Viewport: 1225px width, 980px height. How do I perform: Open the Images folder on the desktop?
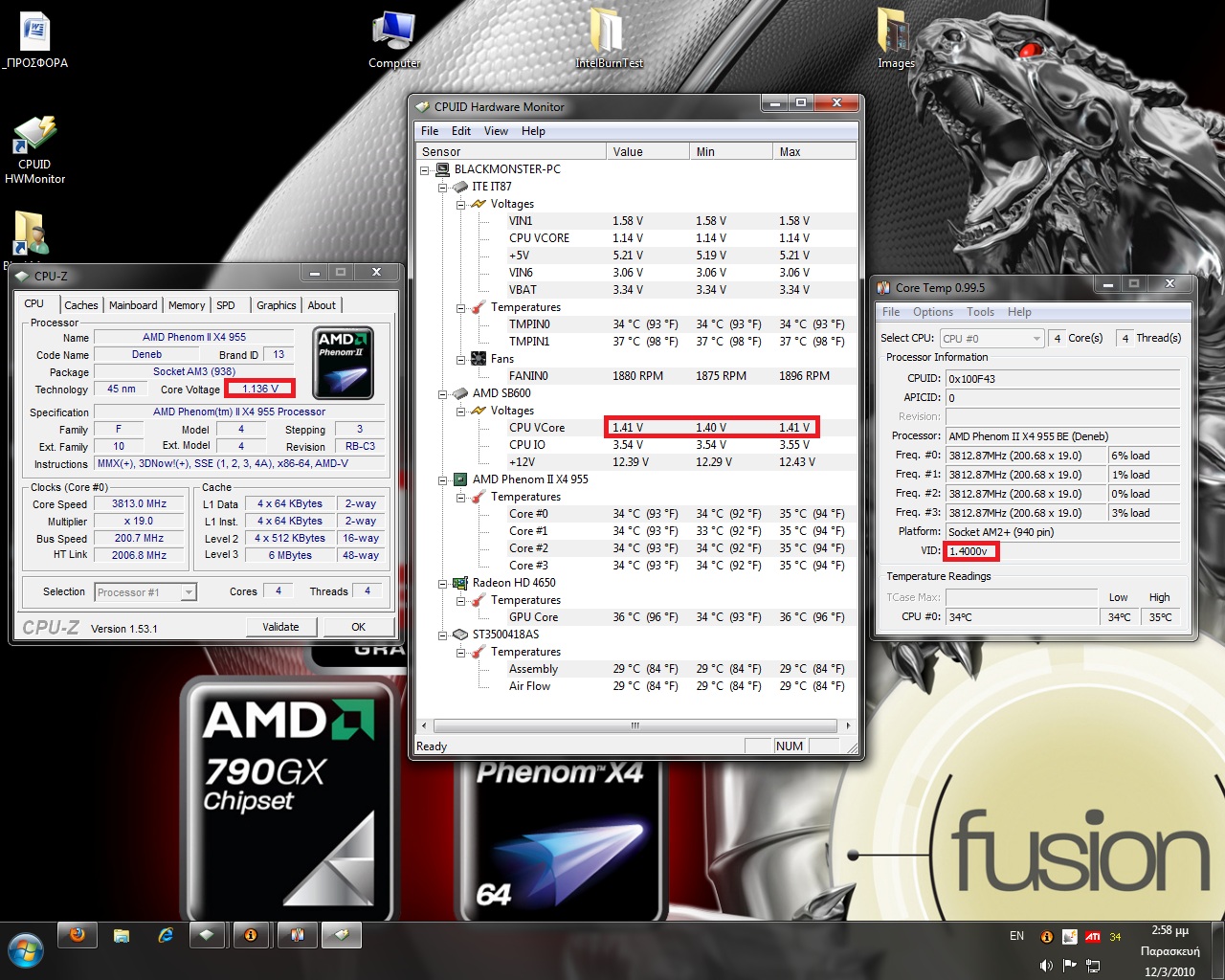[x=896, y=38]
